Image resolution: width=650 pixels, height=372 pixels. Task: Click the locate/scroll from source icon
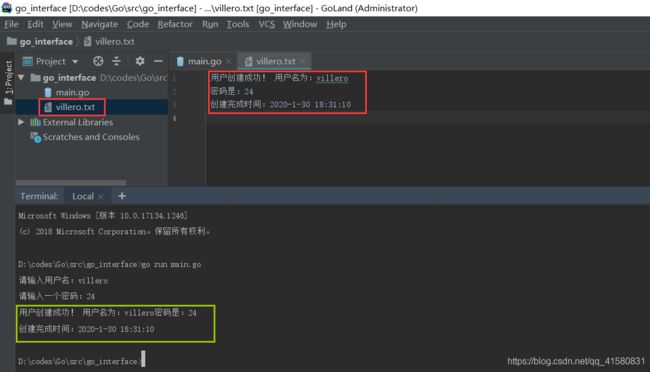(98, 61)
